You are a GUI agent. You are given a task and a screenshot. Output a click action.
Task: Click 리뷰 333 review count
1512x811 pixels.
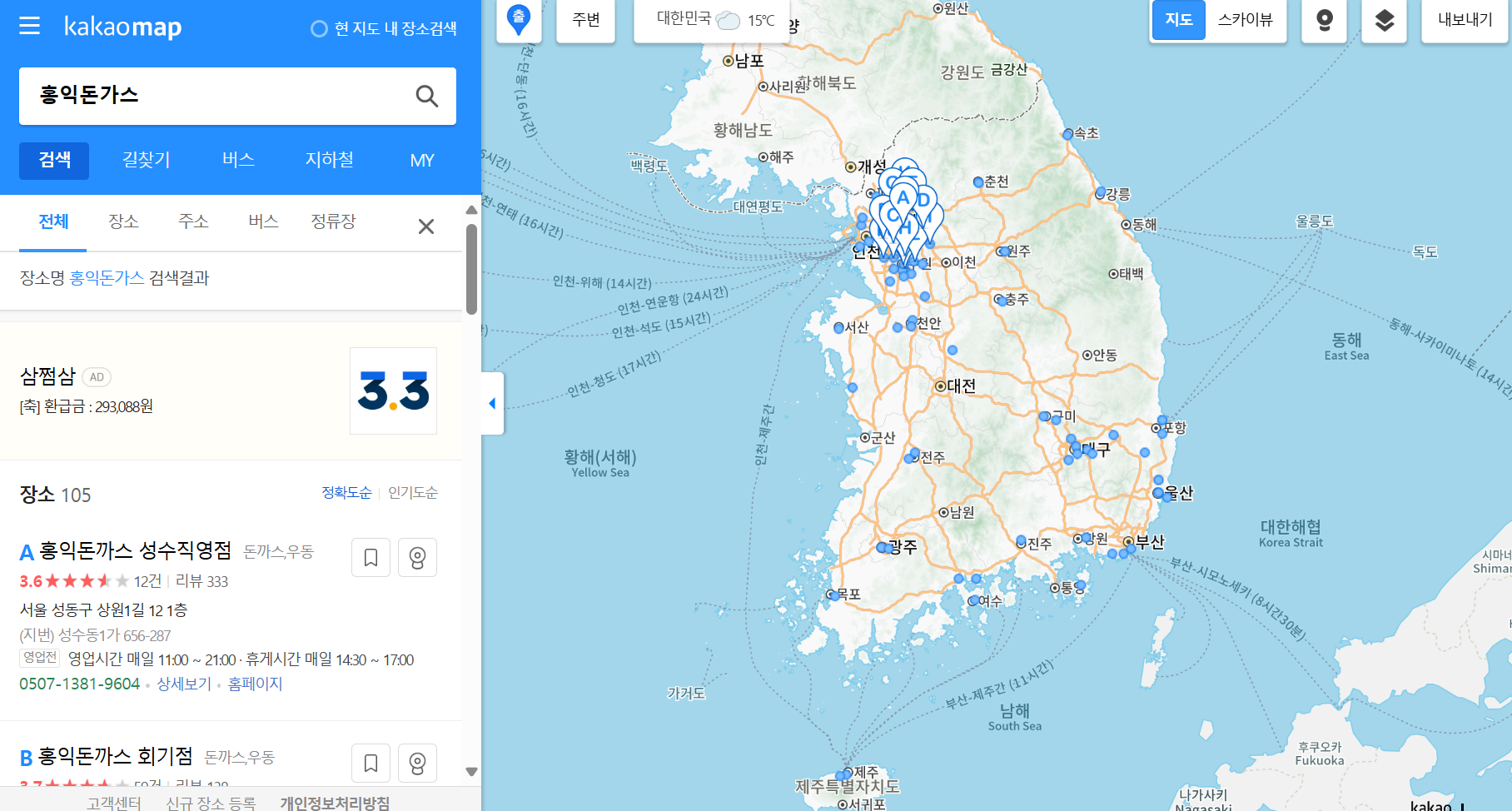click(x=201, y=581)
